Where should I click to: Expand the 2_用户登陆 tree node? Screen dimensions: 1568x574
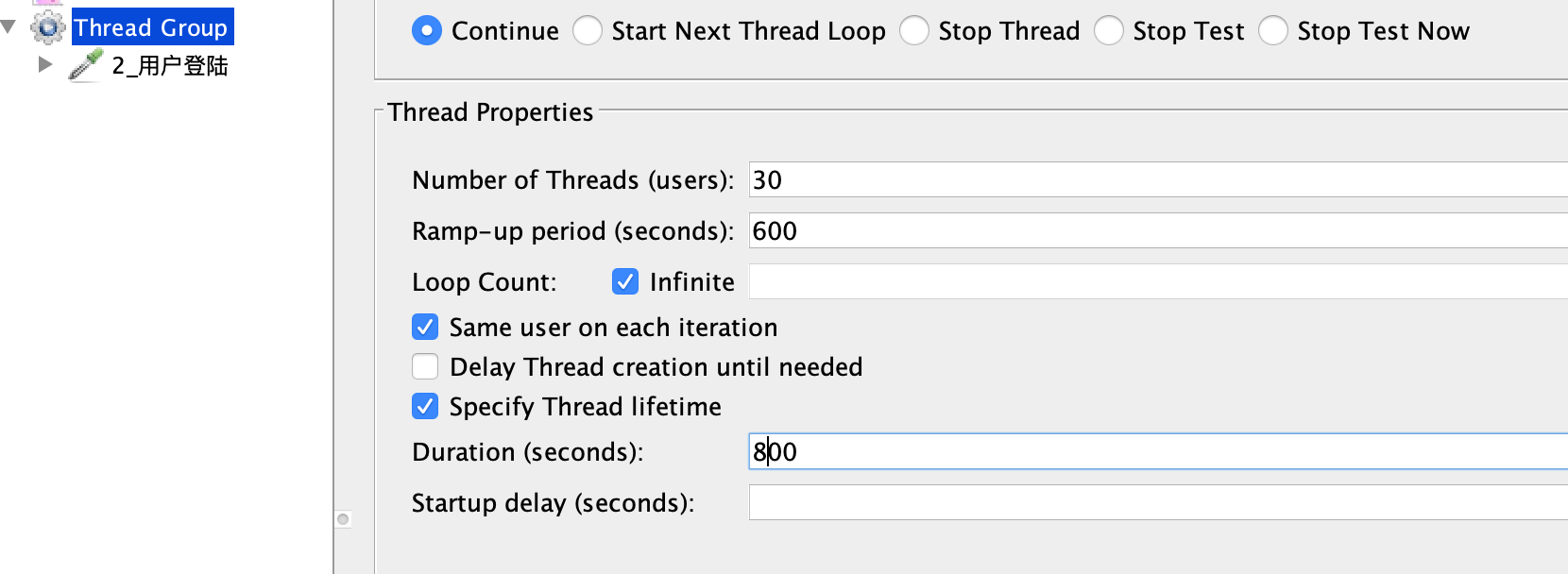click(44, 64)
